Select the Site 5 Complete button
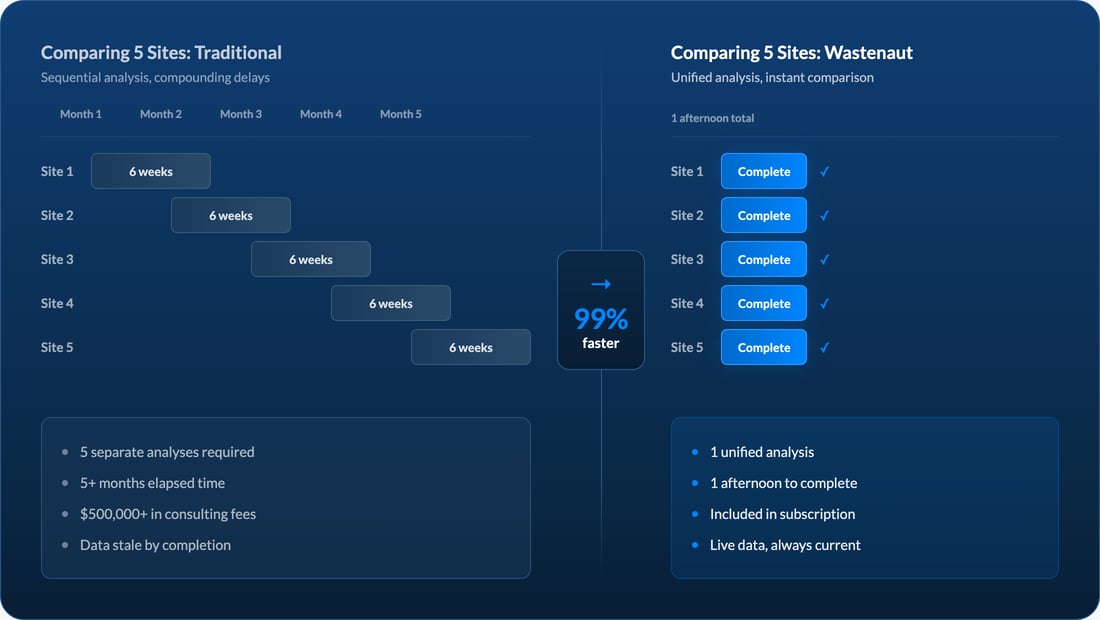Image resolution: width=1100 pixels, height=620 pixels. click(763, 348)
